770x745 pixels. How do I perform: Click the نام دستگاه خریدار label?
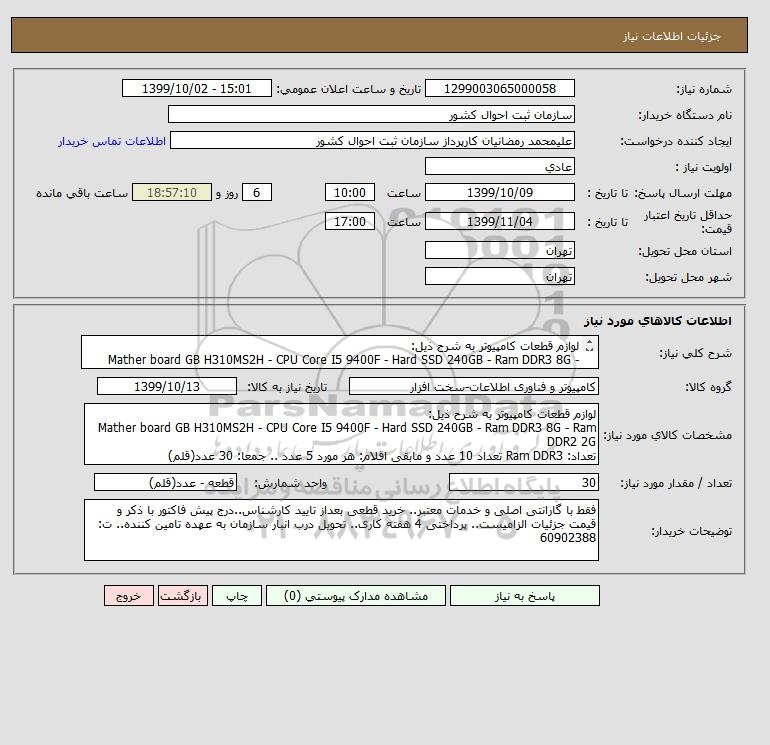pyautogui.click(x=685, y=115)
